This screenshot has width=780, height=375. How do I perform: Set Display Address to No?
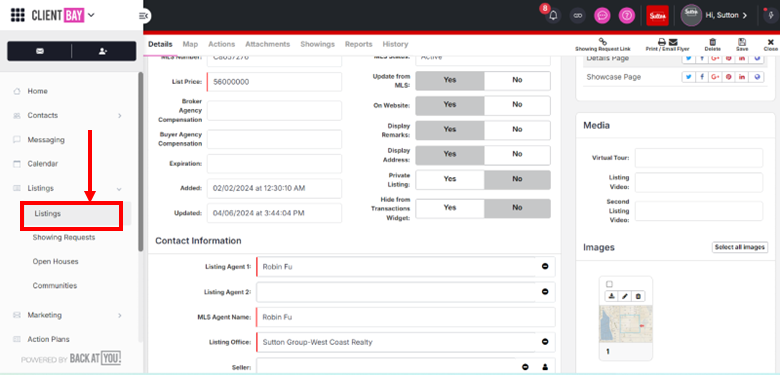point(517,155)
